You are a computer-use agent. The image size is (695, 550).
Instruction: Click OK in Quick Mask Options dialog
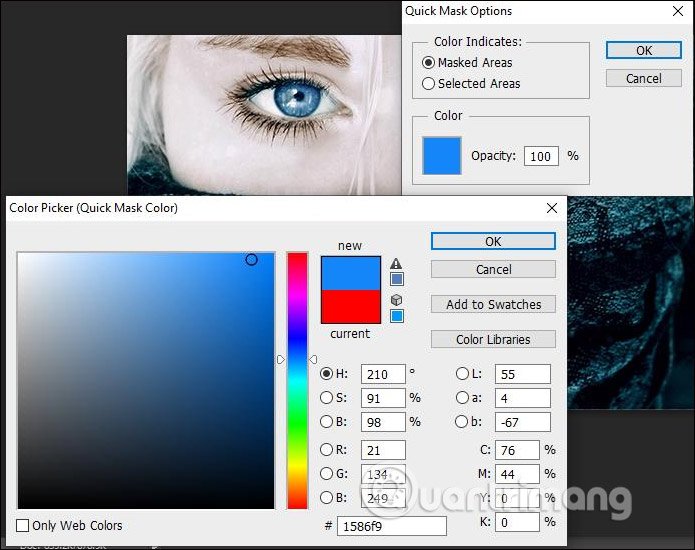pyautogui.click(x=644, y=50)
